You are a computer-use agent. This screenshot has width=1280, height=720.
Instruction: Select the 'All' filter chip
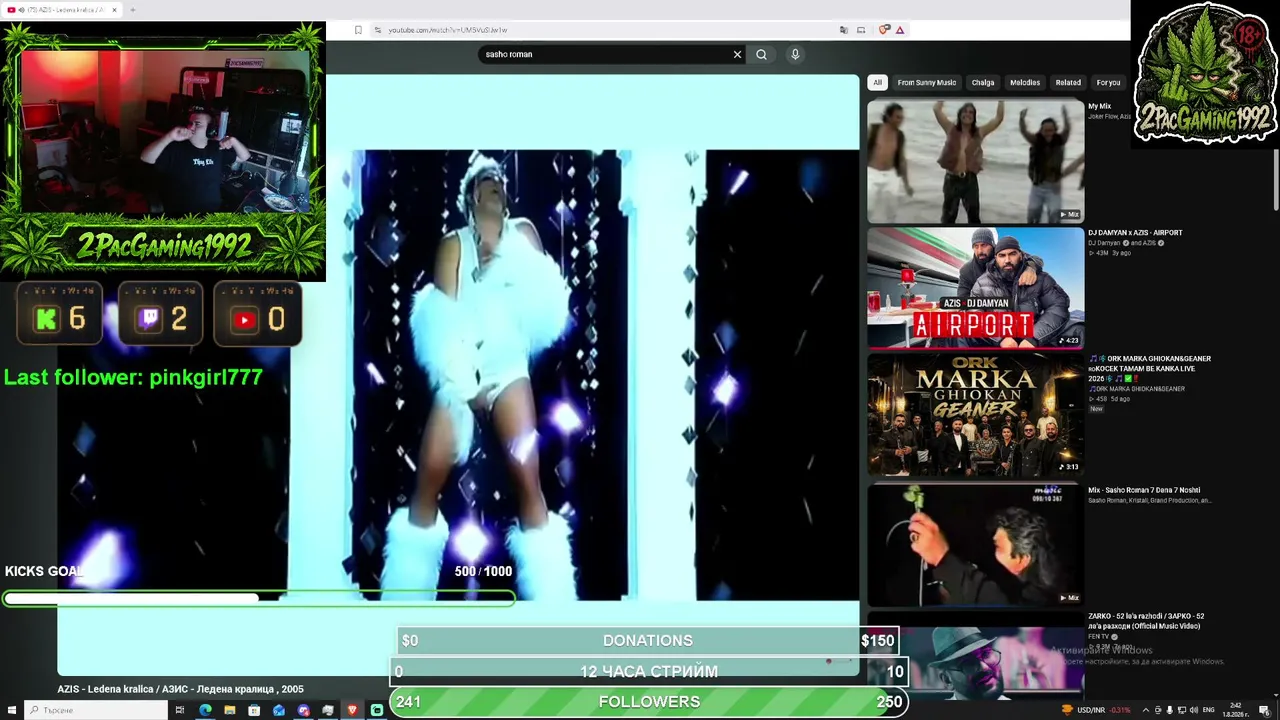[877, 83]
